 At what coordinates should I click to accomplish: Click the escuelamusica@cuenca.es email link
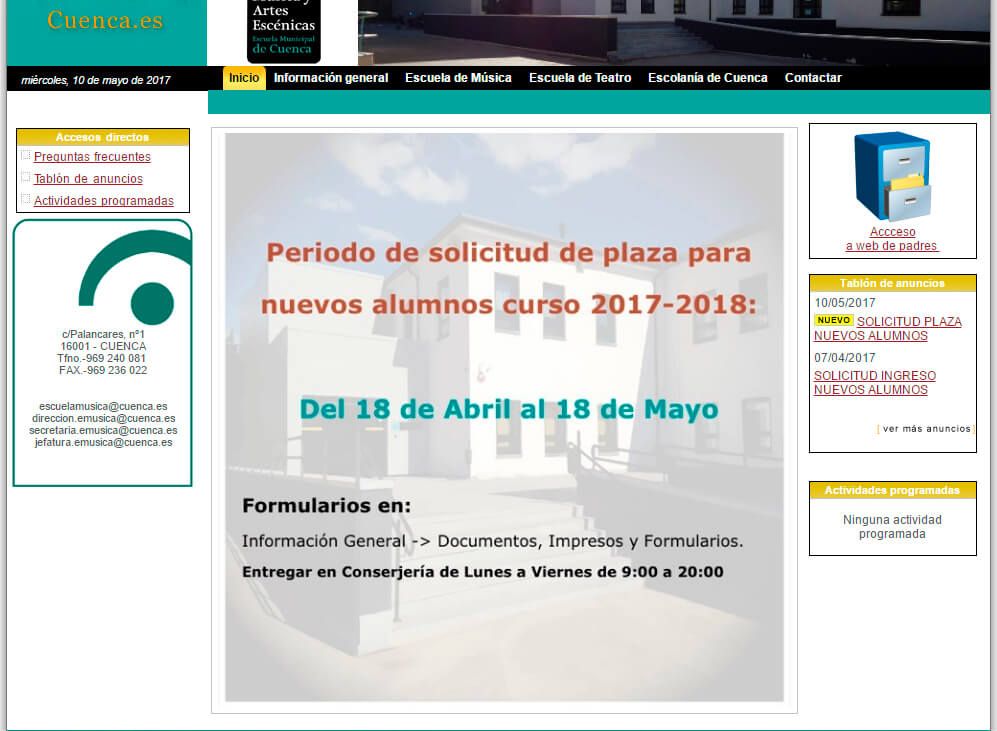coord(102,408)
